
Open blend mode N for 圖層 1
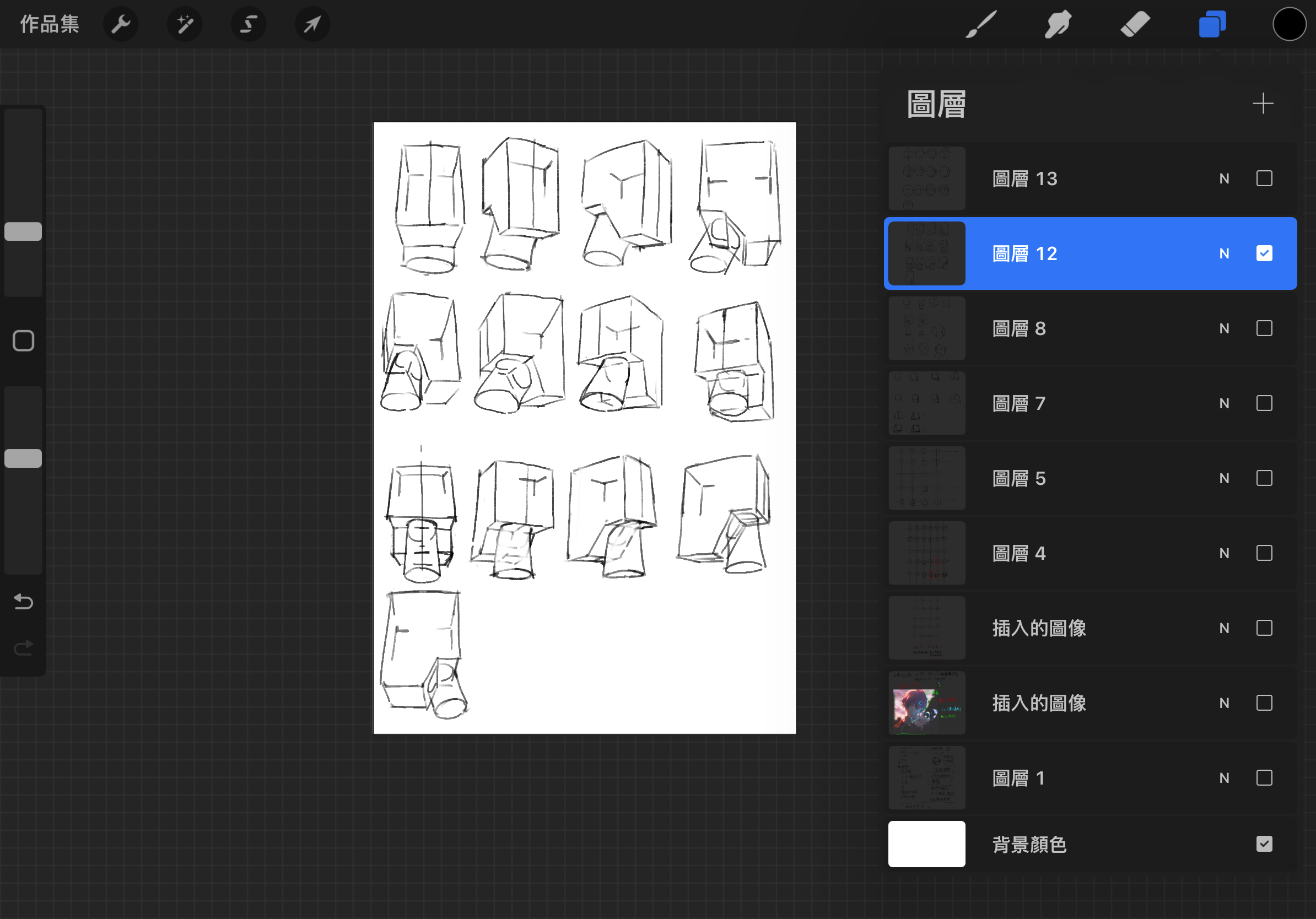(1225, 778)
